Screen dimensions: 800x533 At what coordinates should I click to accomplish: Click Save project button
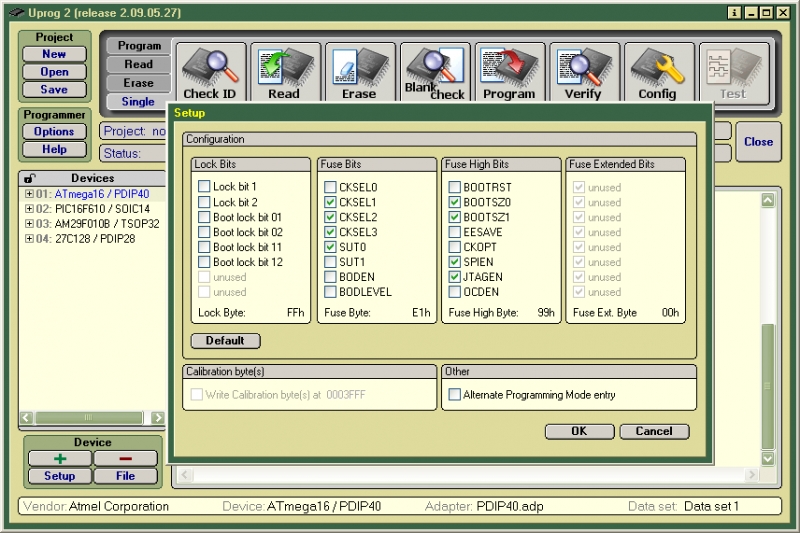[x=54, y=89]
